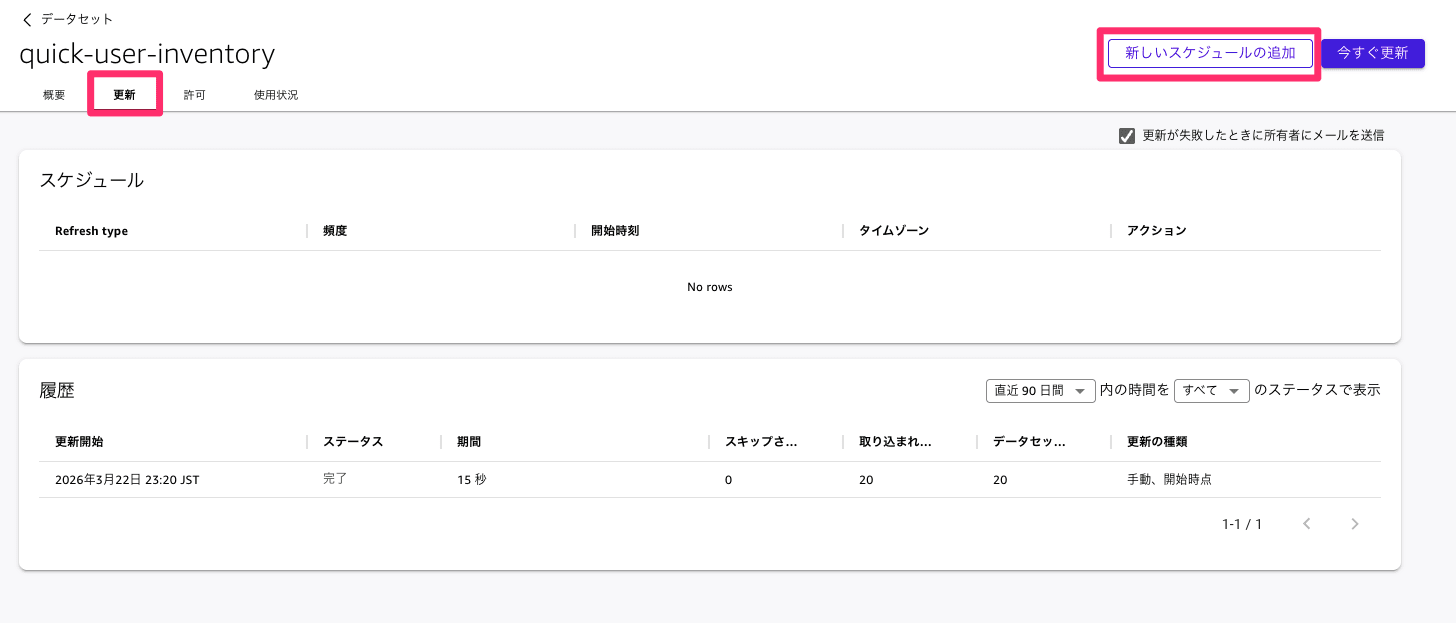
Task: Switch to the 概要 tab
Action: (x=53, y=94)
